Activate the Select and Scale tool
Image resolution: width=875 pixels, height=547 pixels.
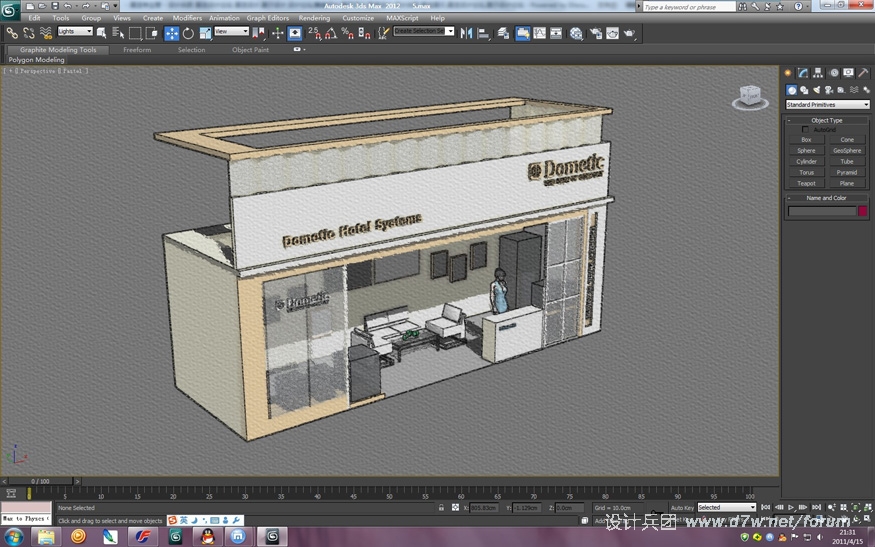205,33
